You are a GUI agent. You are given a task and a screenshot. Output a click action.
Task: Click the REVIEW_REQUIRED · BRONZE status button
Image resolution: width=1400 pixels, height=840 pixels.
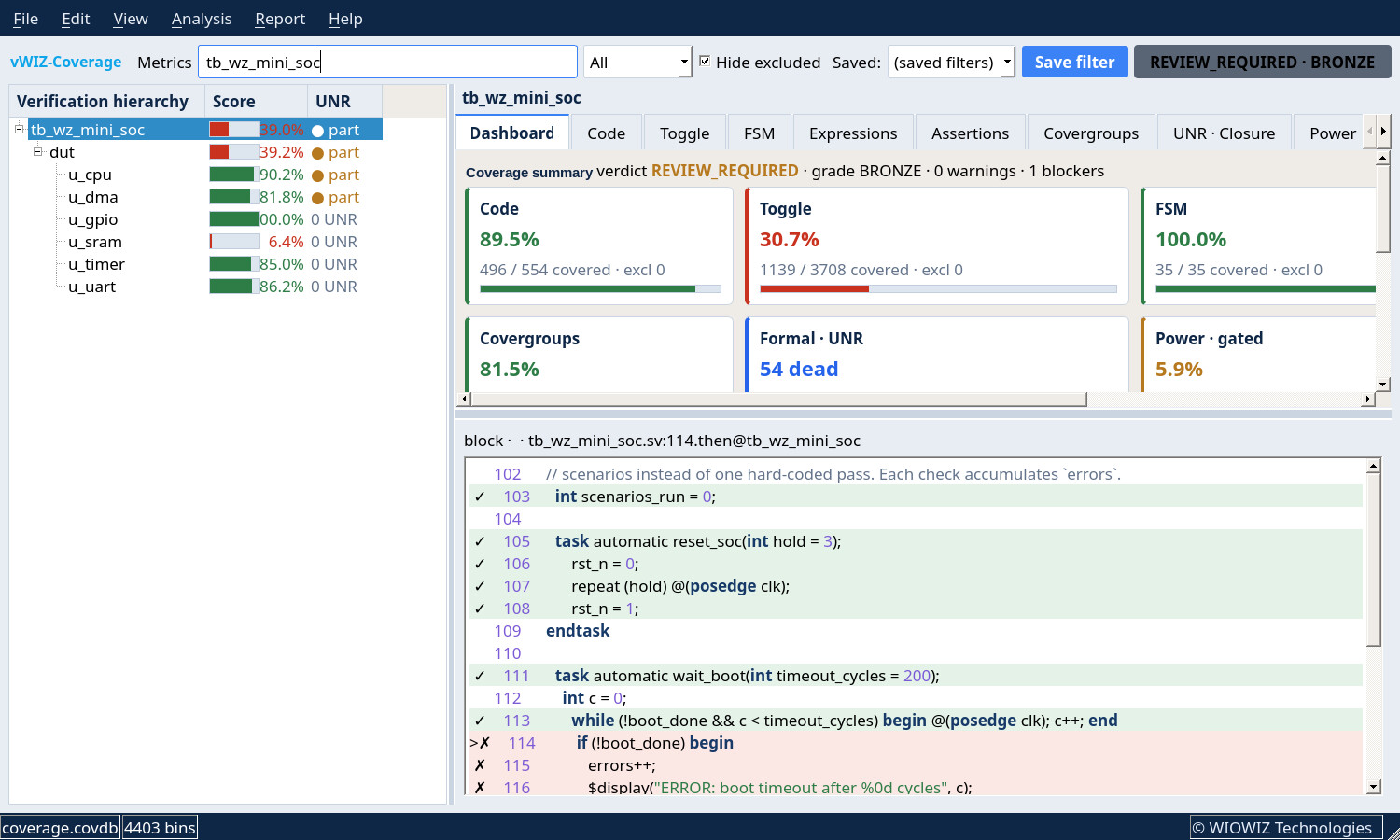pos(1262,62)
